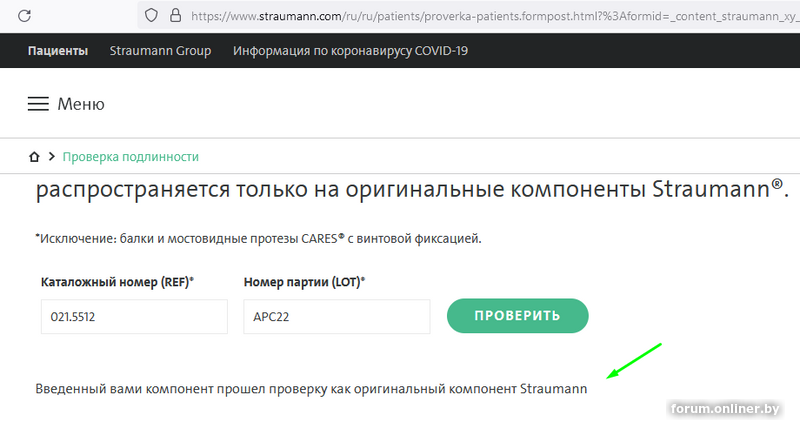The height and width of the screenshot is (430, 800).
Task: Click the green arrow annotation
Action: pyautogui.click(x=636, y=360)
